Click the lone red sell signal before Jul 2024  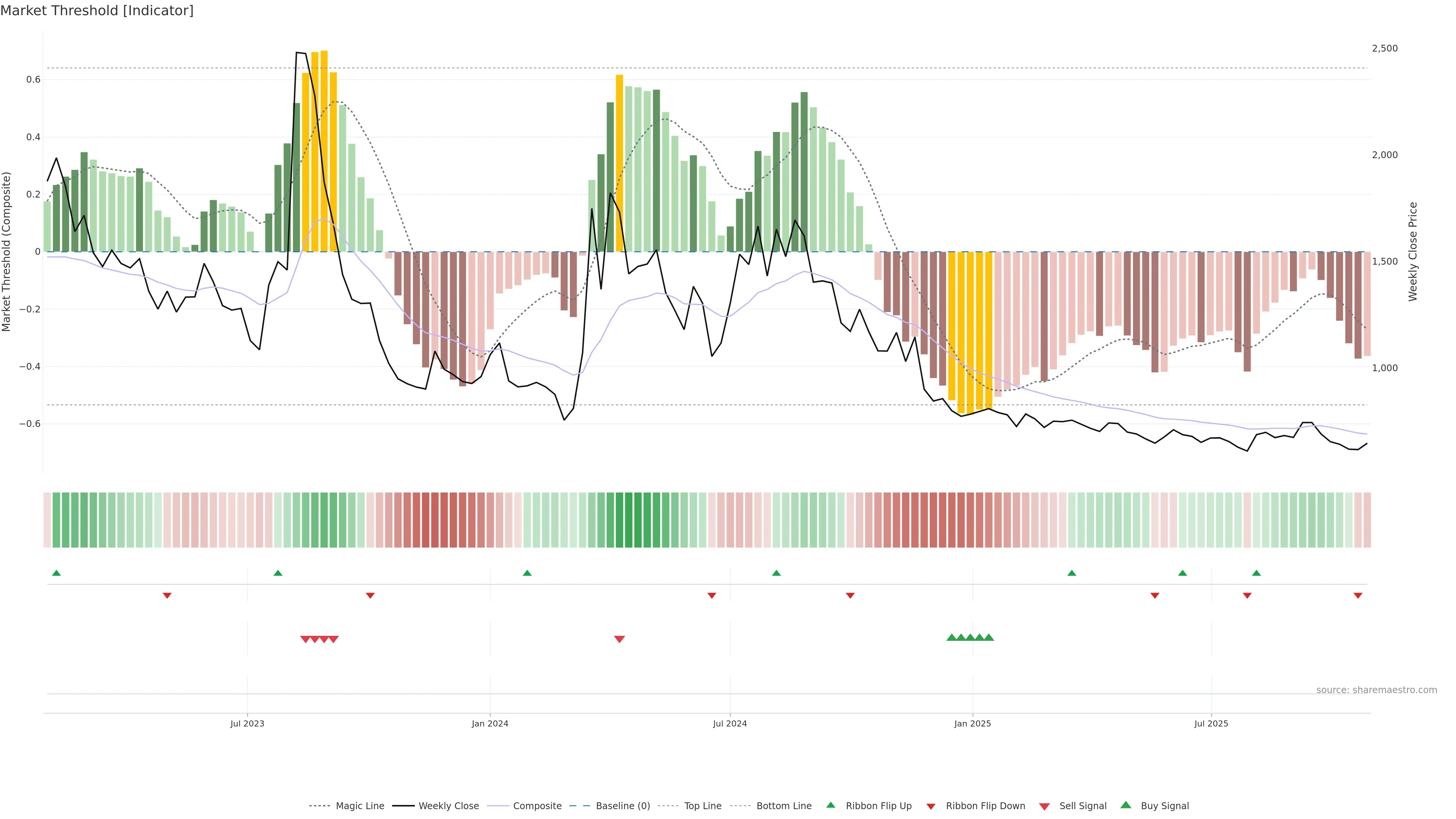(x=620, y=639)
